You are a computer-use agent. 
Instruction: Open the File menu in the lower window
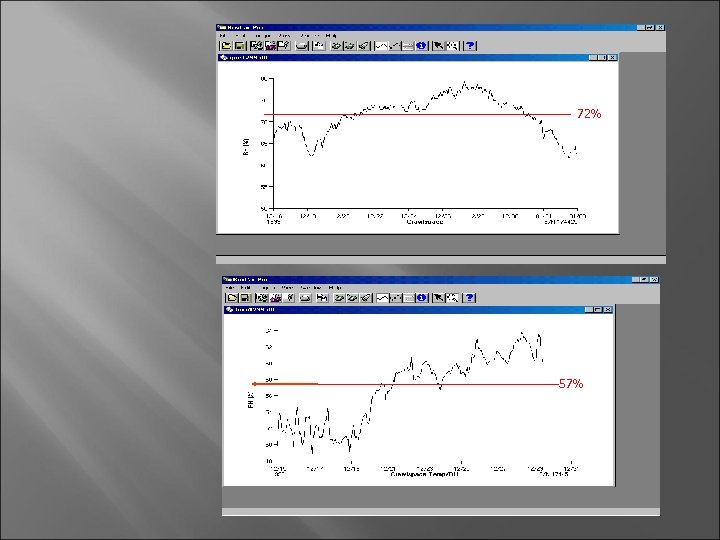pyautogui.click(x=230, y=287)
